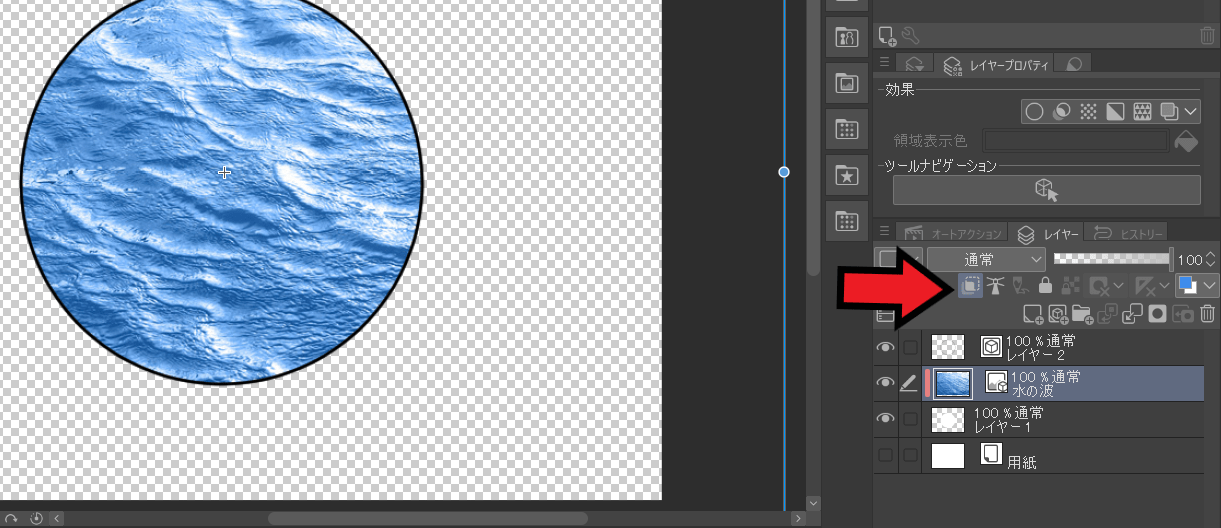Click the lock layer padlock icon
1221x528 pixels.
click(x=1046, y=286)
